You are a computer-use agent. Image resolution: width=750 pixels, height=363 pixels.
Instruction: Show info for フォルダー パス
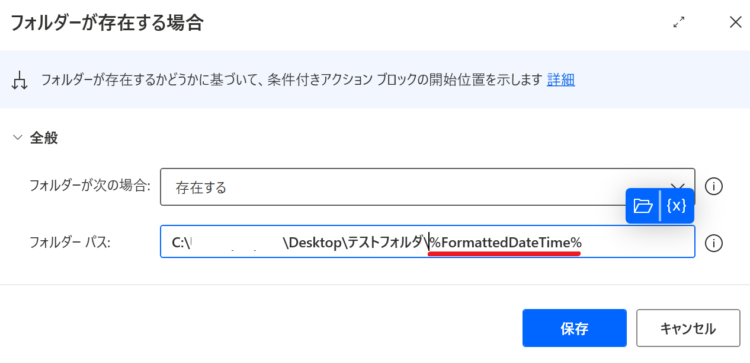coord(714,243)
